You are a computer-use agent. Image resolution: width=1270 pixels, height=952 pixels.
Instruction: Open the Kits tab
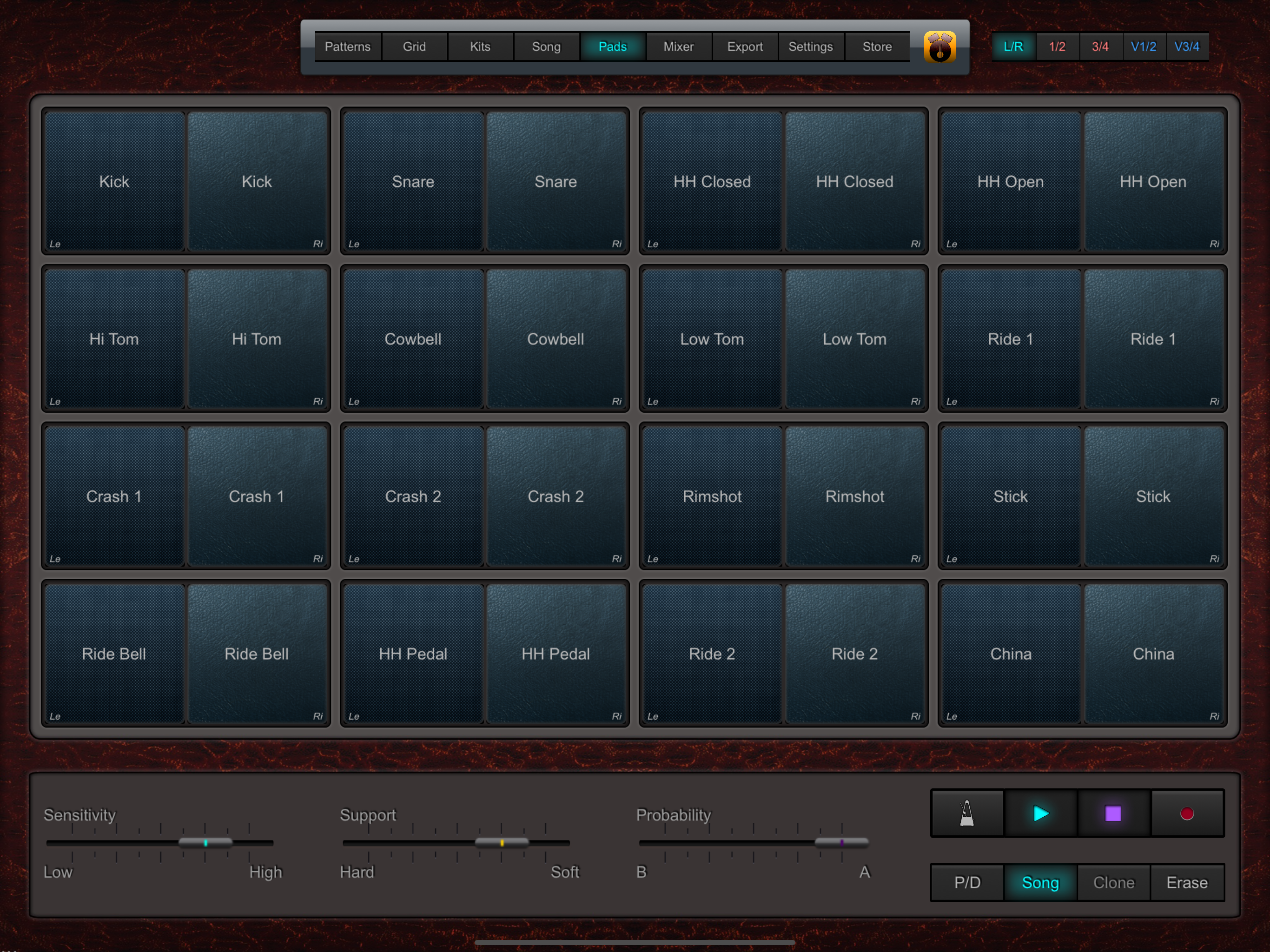tap(480, 46)
